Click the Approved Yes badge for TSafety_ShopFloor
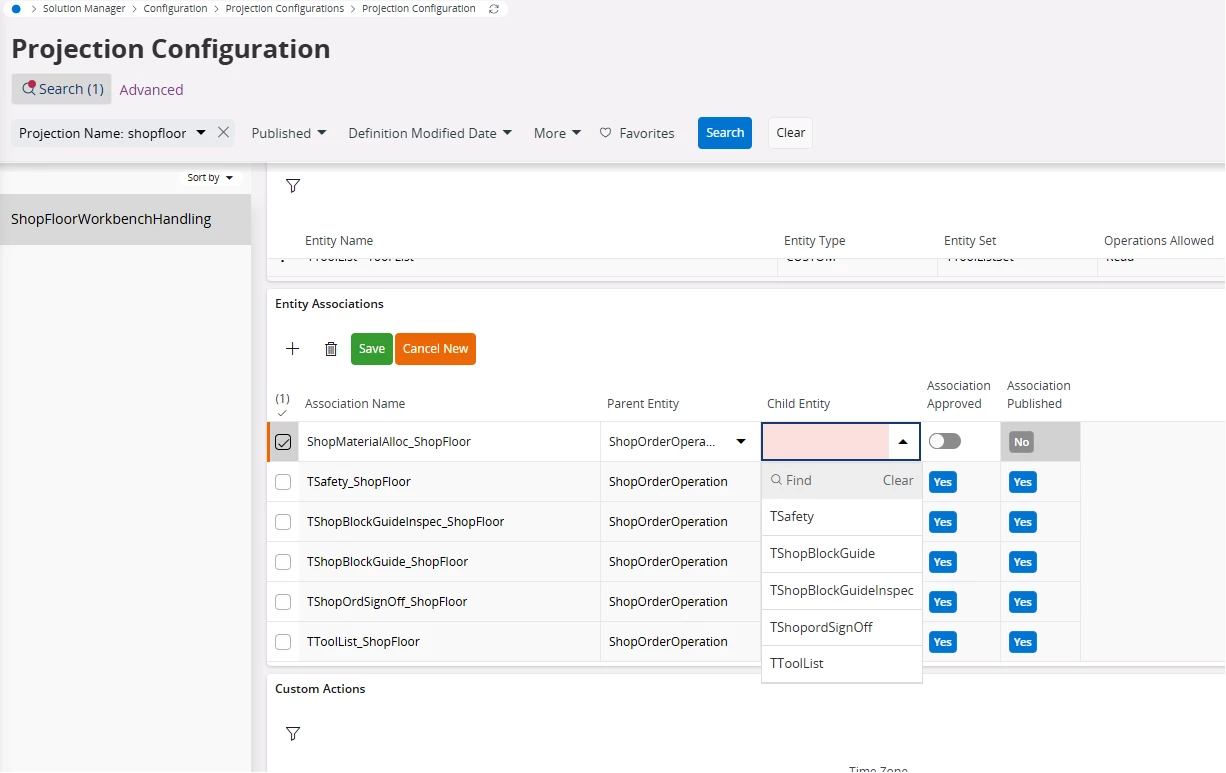 point(943,482)
